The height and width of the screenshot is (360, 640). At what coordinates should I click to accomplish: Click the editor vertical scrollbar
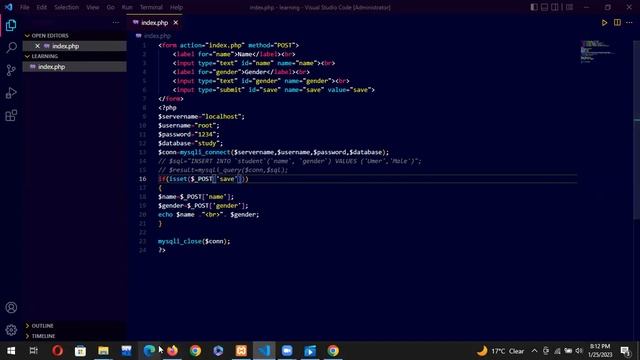(x=636, y=131)
